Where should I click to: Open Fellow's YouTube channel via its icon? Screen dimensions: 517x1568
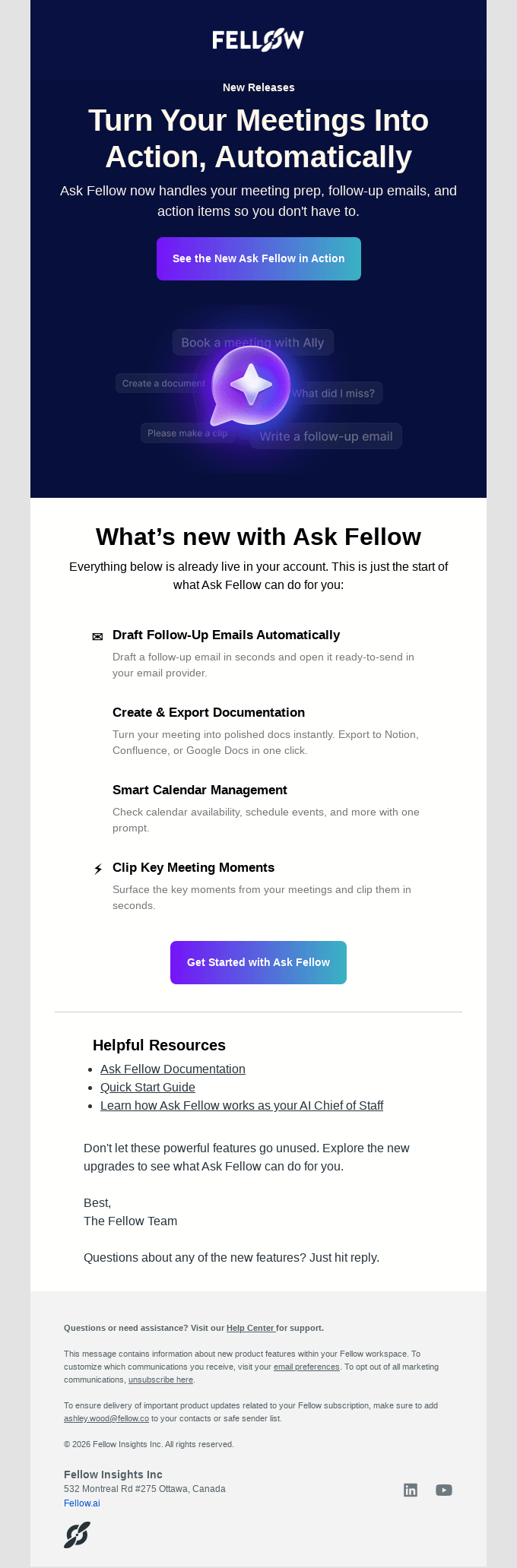pyautogui.click(x=443, y=1490)
